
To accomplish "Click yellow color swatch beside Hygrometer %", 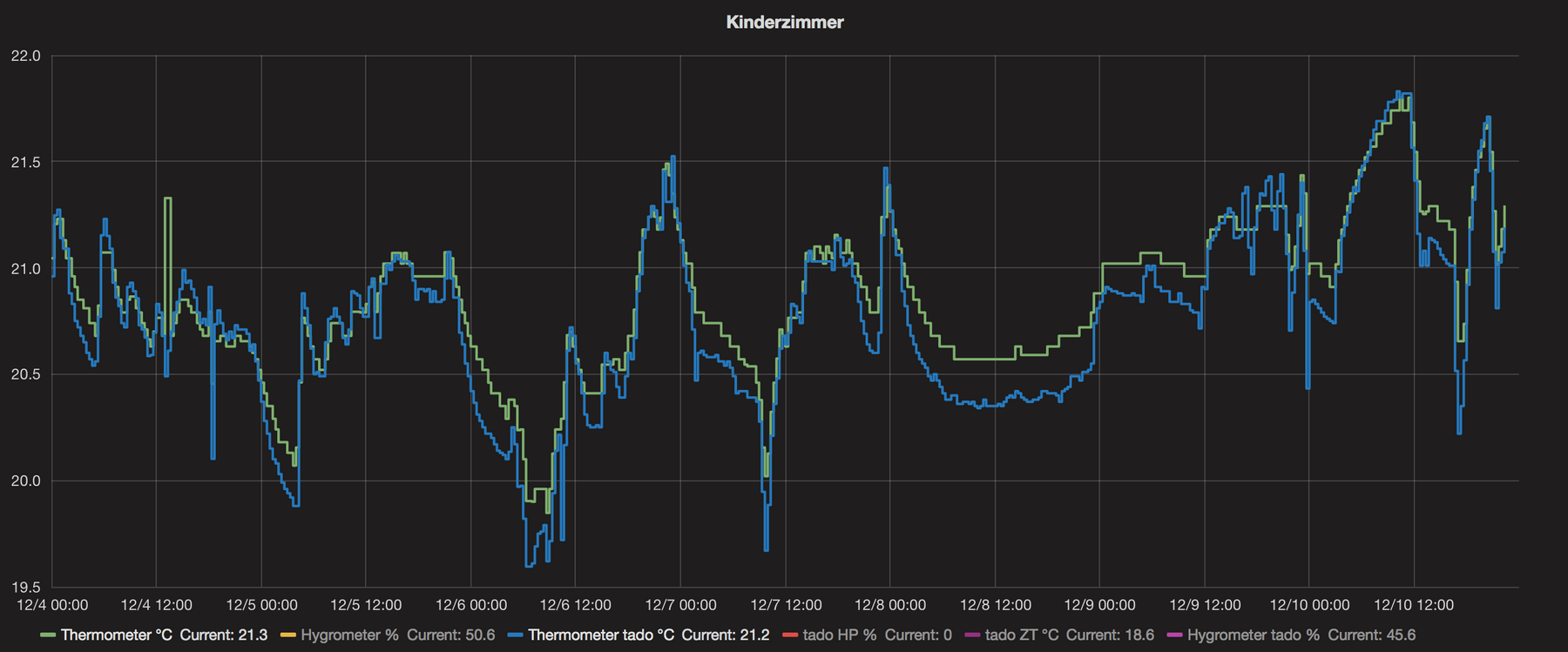I will click(288, 635).
